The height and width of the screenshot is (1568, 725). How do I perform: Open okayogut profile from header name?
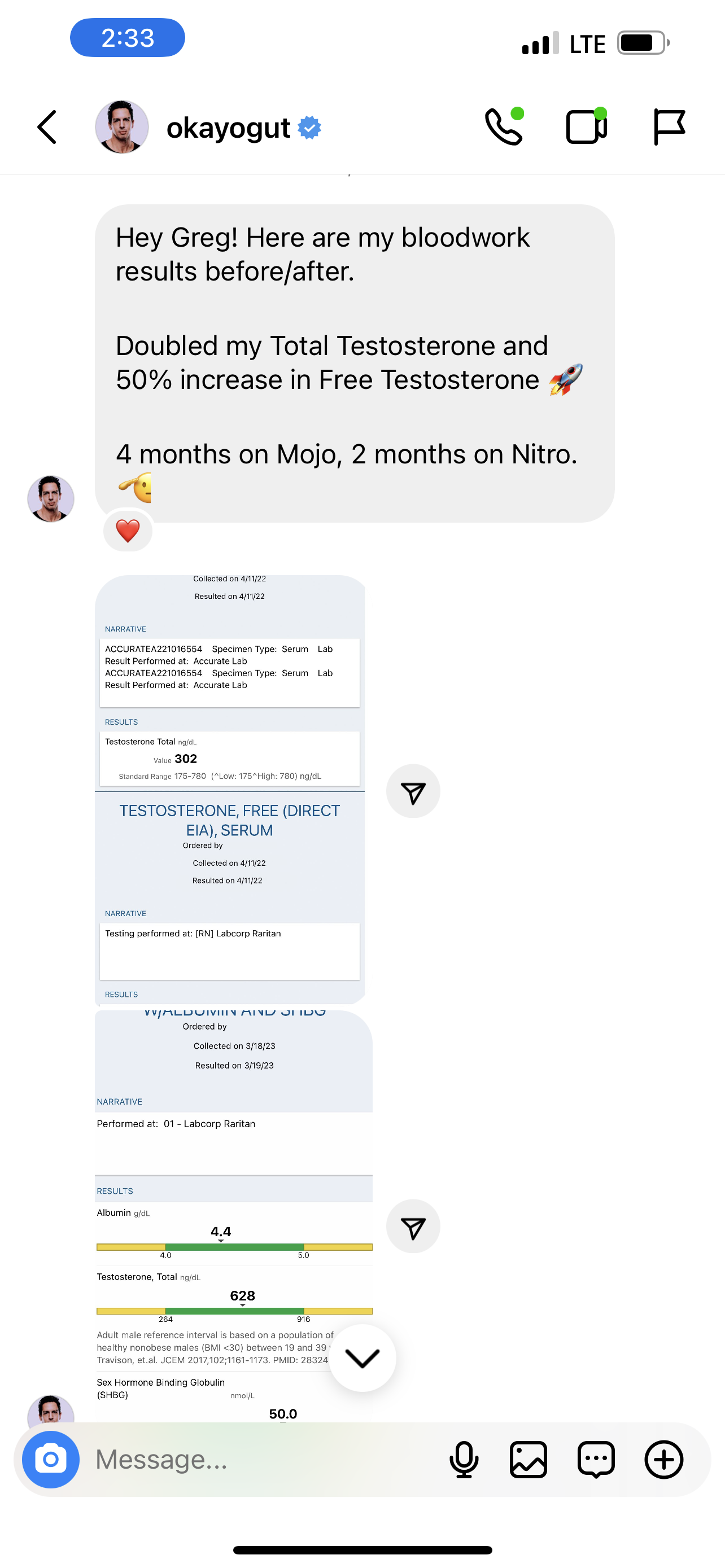tap(228, 128)
